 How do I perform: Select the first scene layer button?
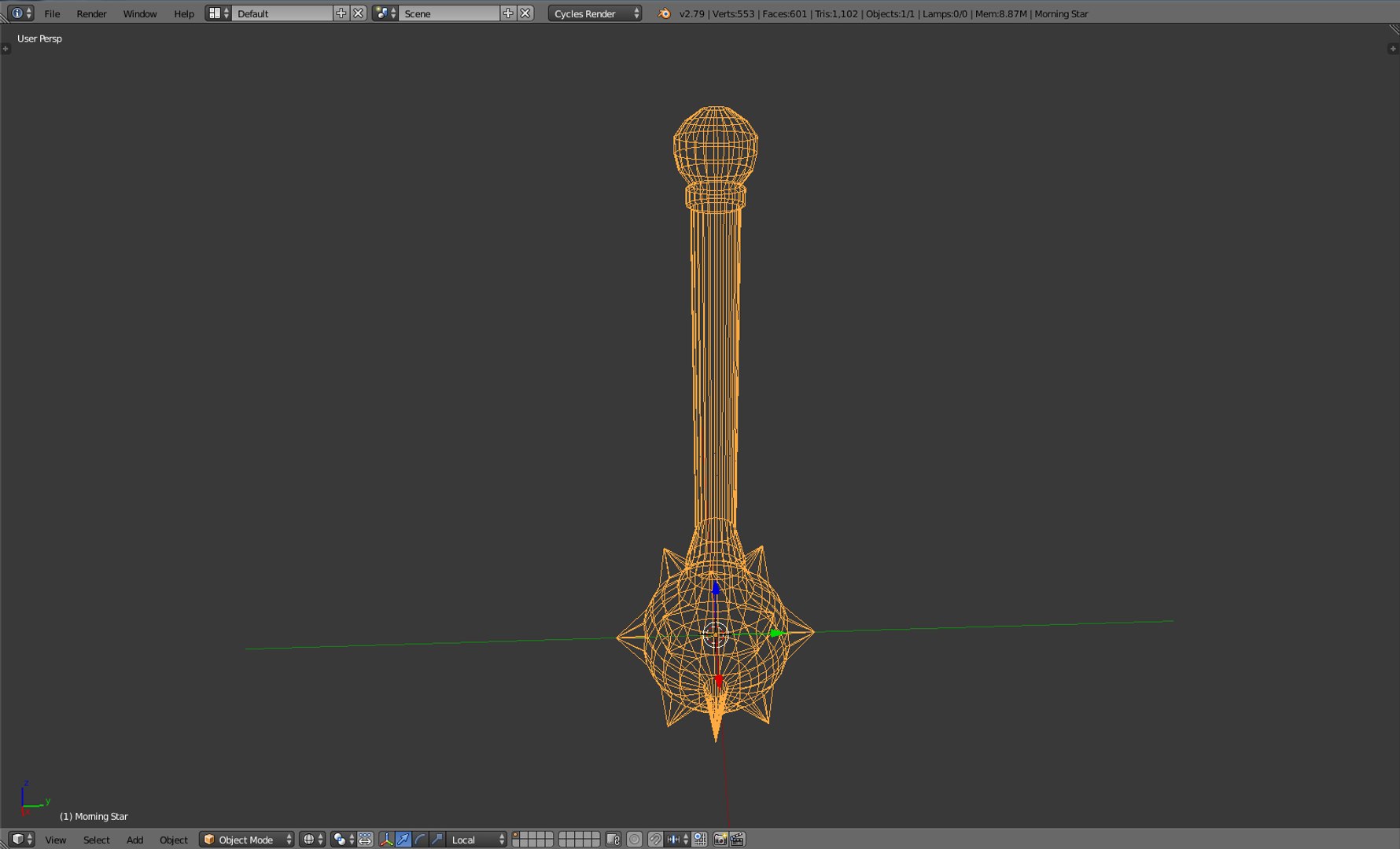517,836
